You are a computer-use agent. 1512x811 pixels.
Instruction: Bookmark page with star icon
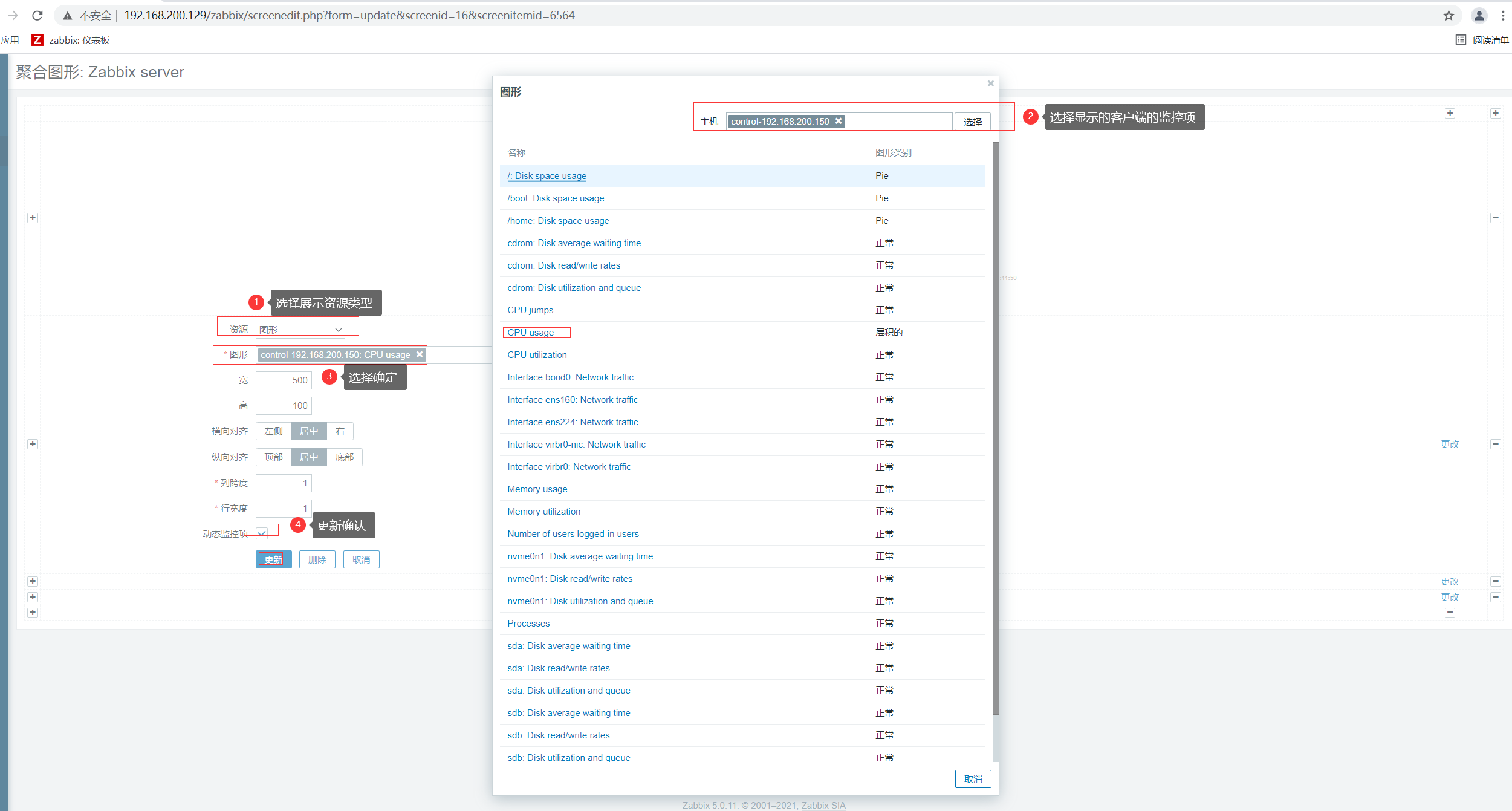tap(1449, 16)
